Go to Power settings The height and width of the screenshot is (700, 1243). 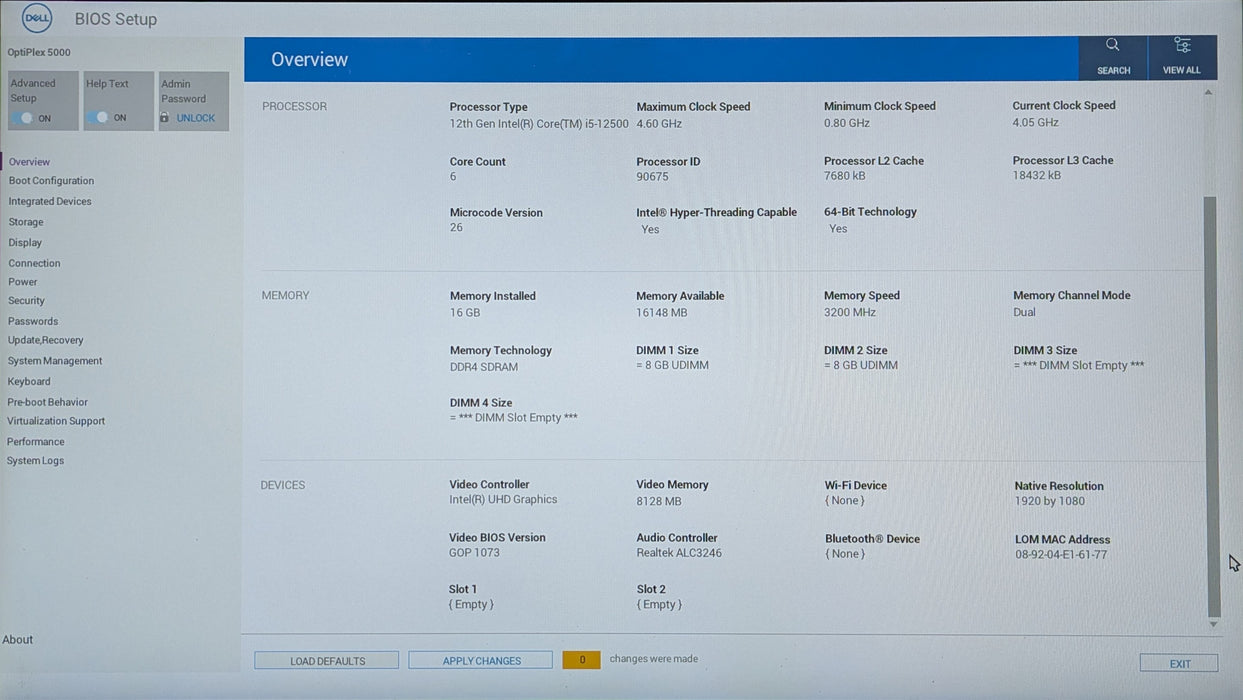(22, 282)
